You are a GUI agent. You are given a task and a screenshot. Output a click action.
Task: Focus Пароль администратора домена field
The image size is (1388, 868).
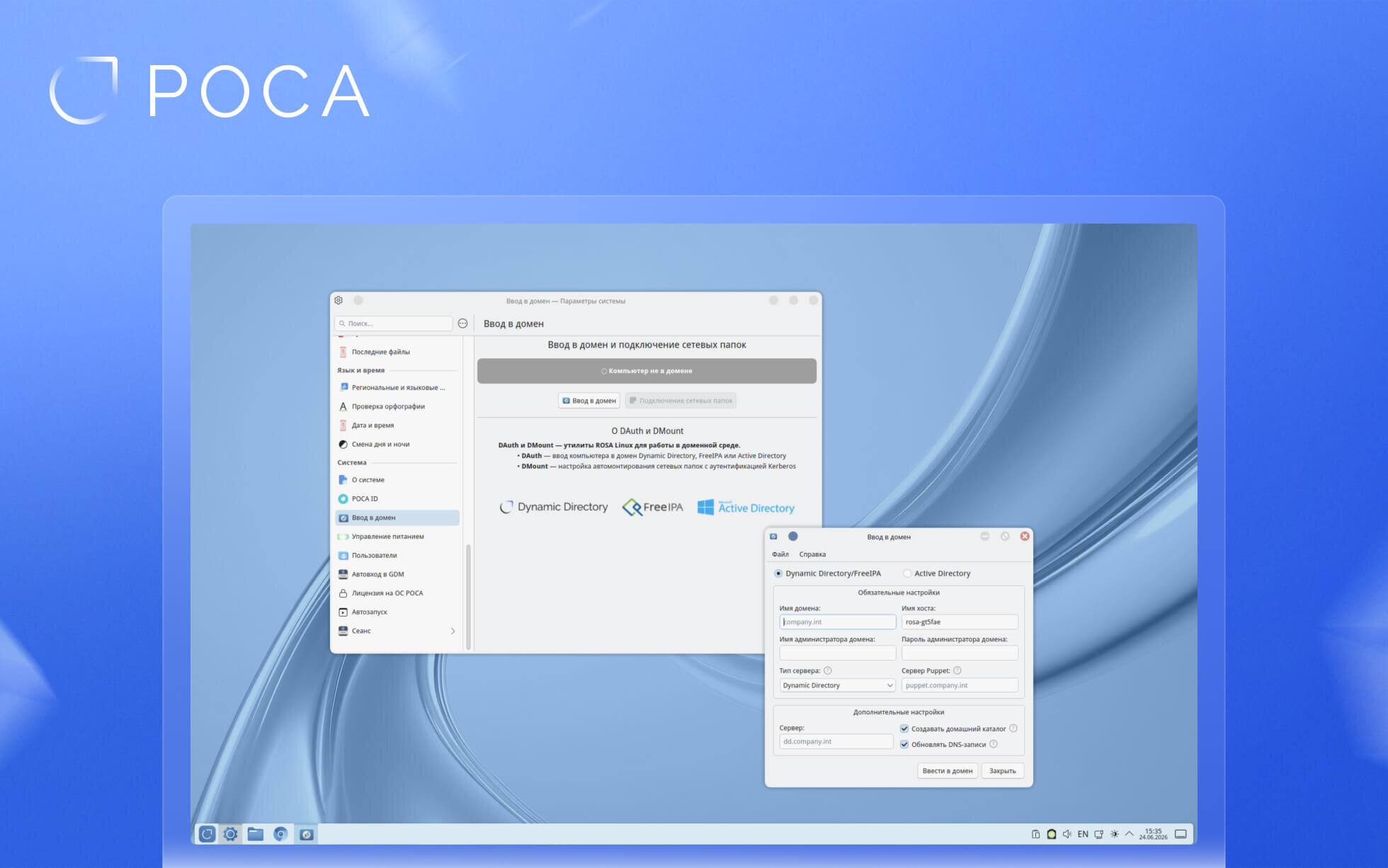[x=960, y=653]
